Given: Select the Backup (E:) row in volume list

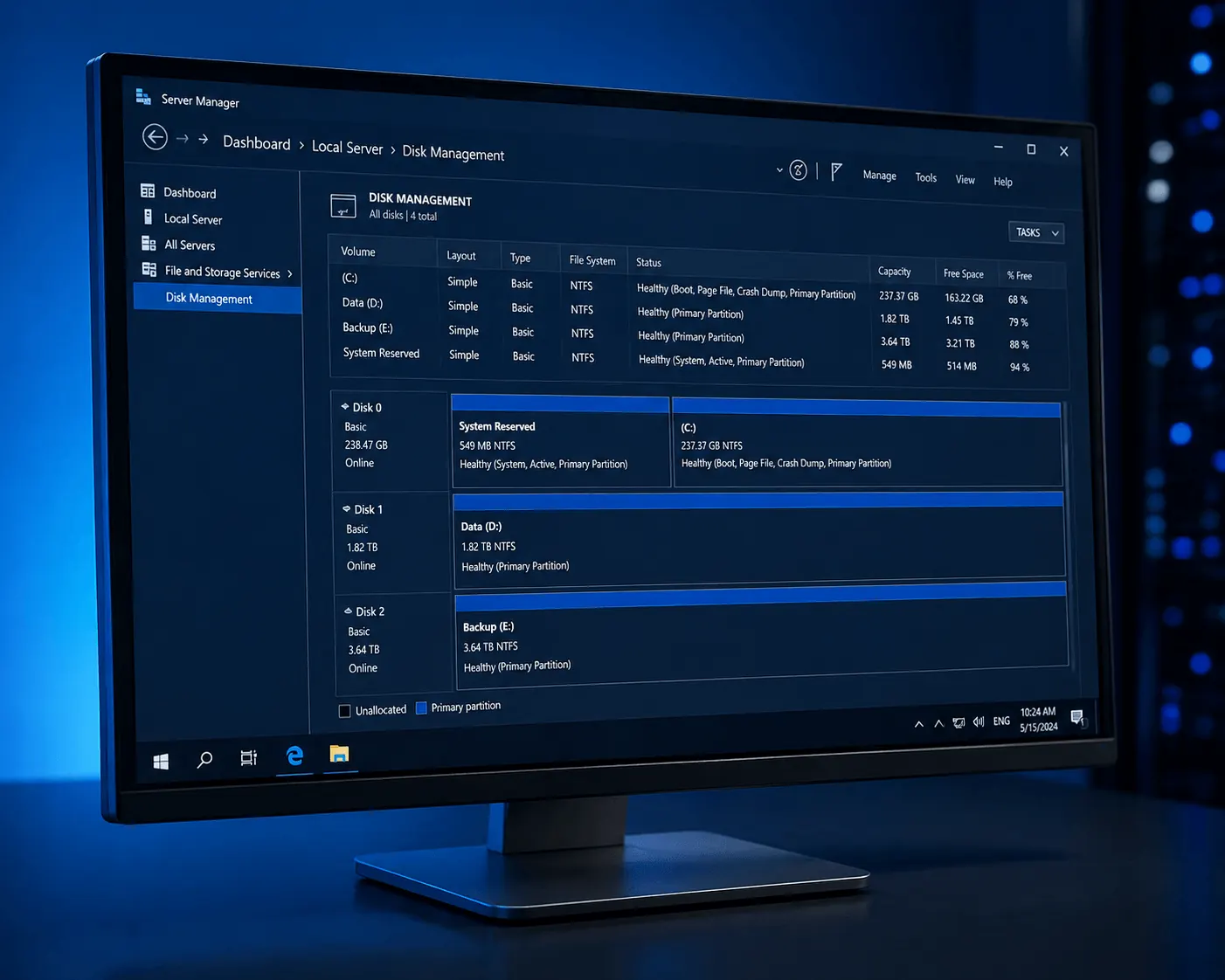Looking at the screenshot, I should [x=697, y=335].
